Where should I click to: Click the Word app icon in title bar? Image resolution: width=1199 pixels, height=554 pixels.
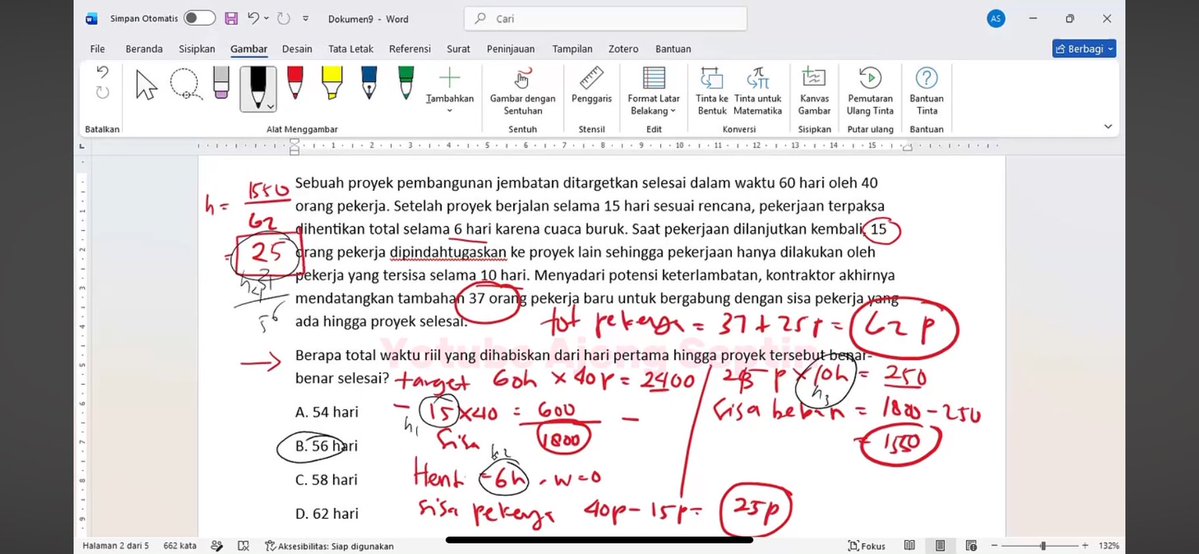click(92, 18)
